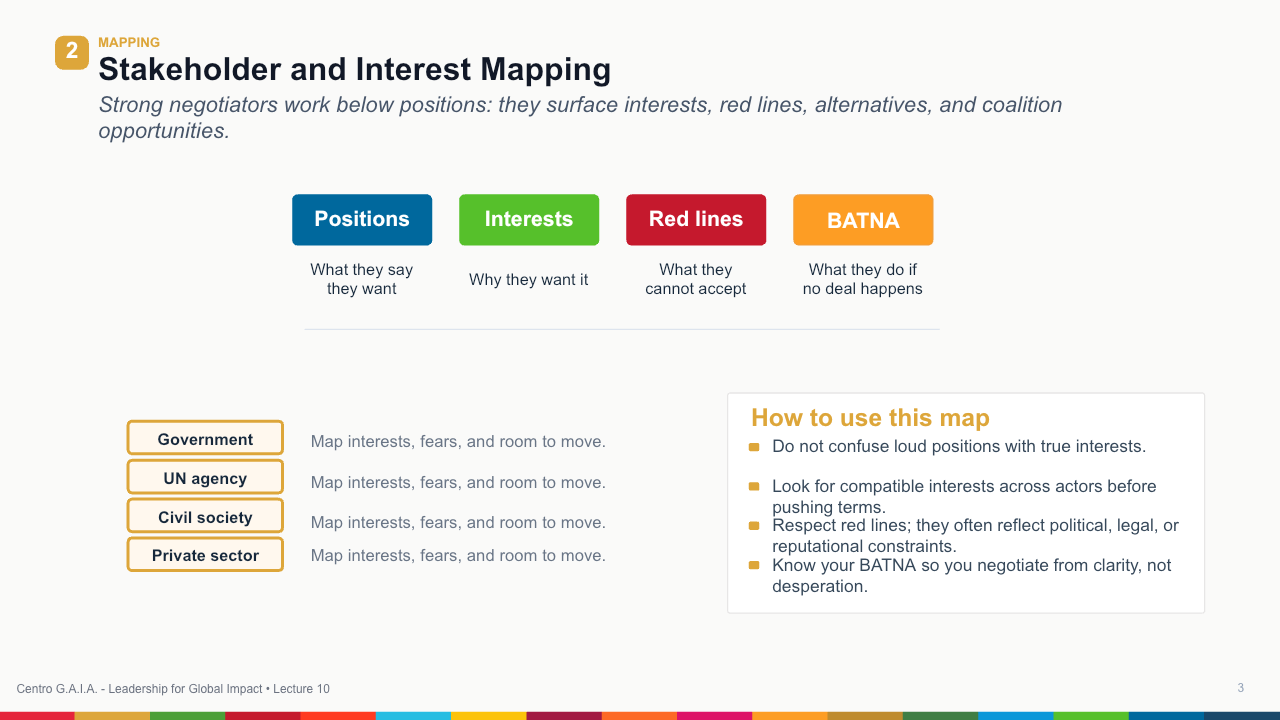The width and height of the screenshot is (1280, 720).
Task: Click the orange BATNA box
Action: tap(863, 220)
